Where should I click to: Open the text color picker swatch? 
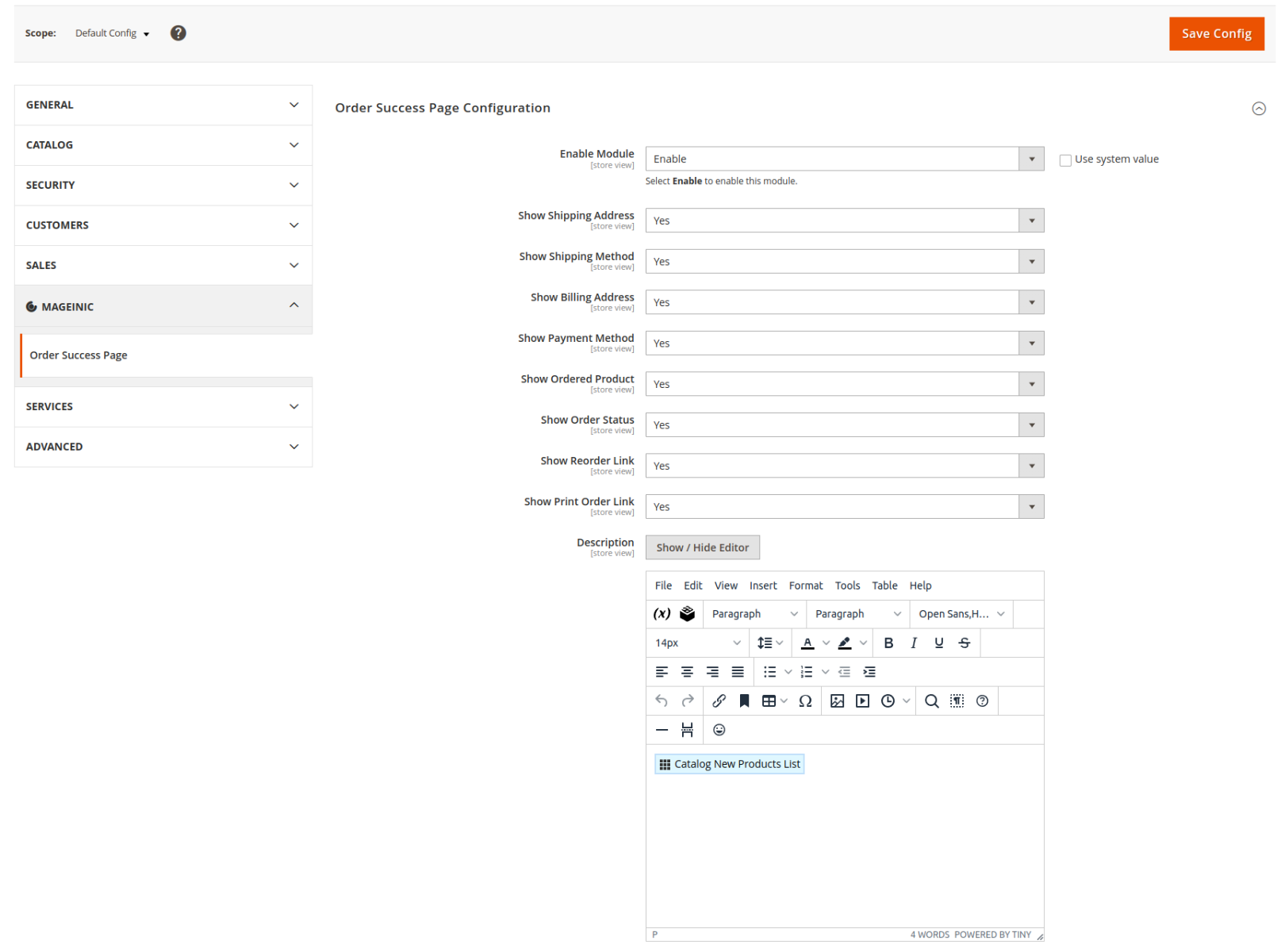point(807,643)
